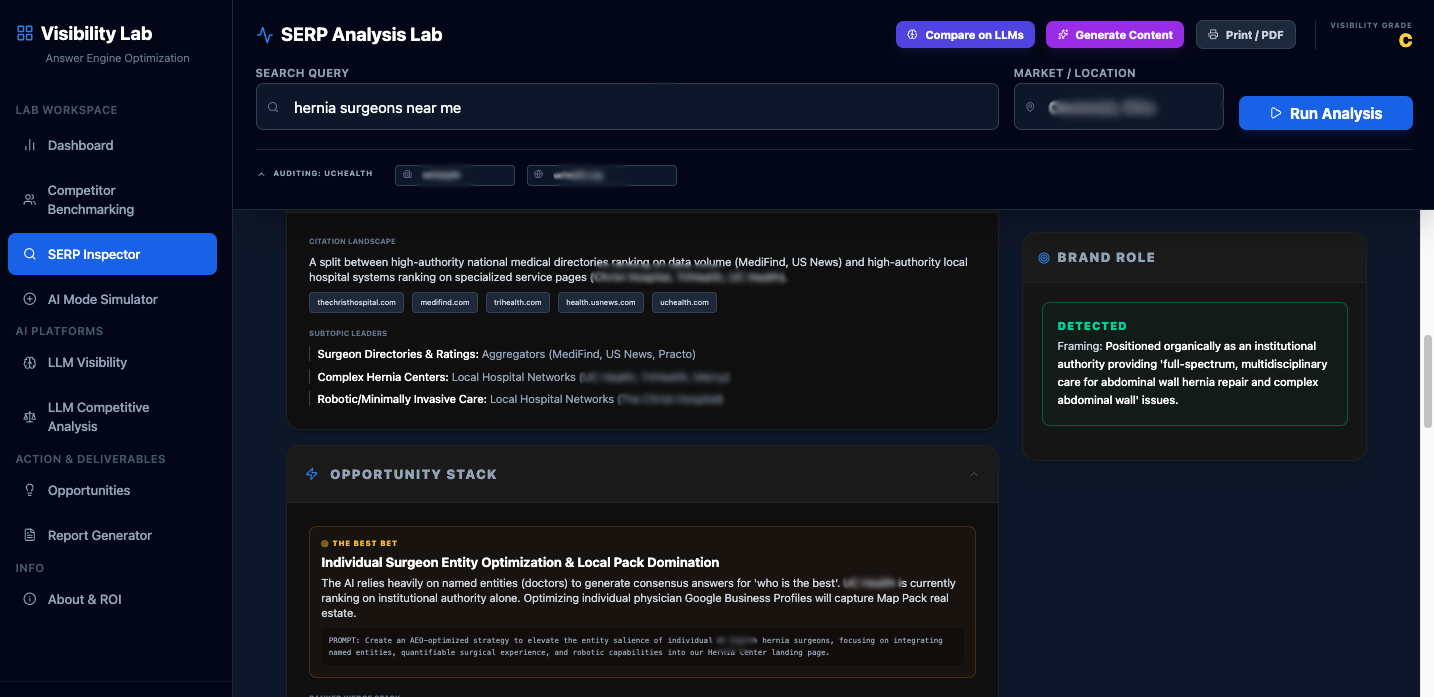Click the trihealth.com citation chip
The height and width of the screenshot is (697, 1434).
click(x=518, y=302)
